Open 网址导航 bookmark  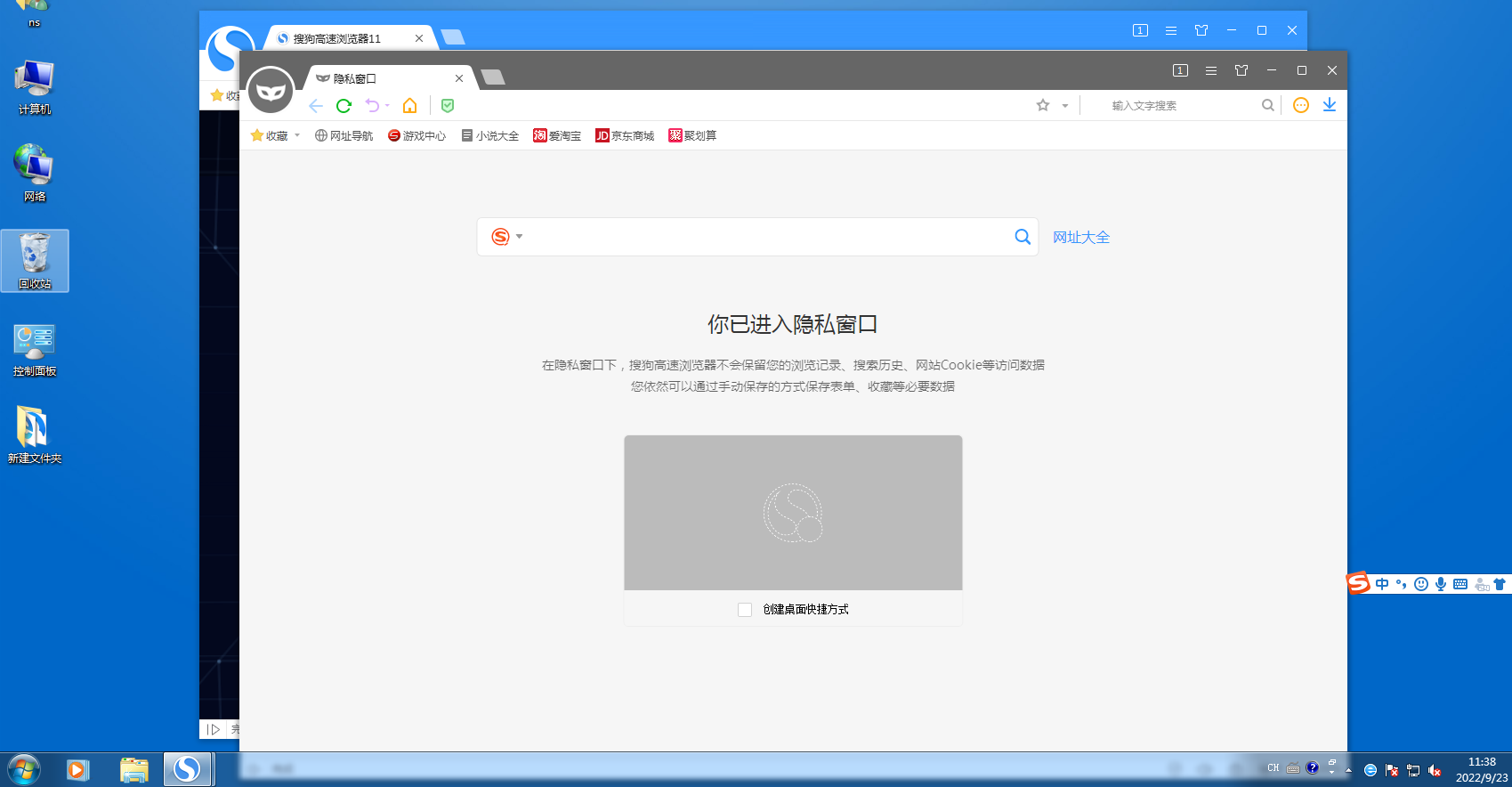click(x=344, y=135)
